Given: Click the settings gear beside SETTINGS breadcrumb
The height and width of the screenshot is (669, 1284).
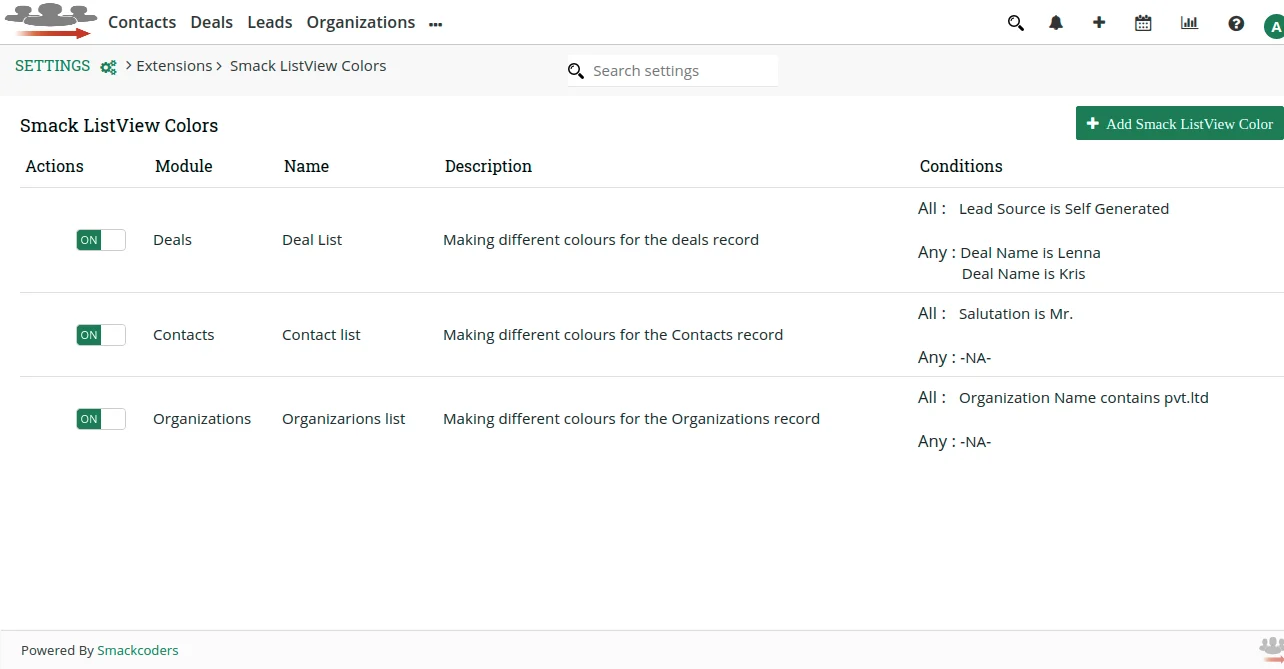Looking at the screenshot, I should coord(108,67).
